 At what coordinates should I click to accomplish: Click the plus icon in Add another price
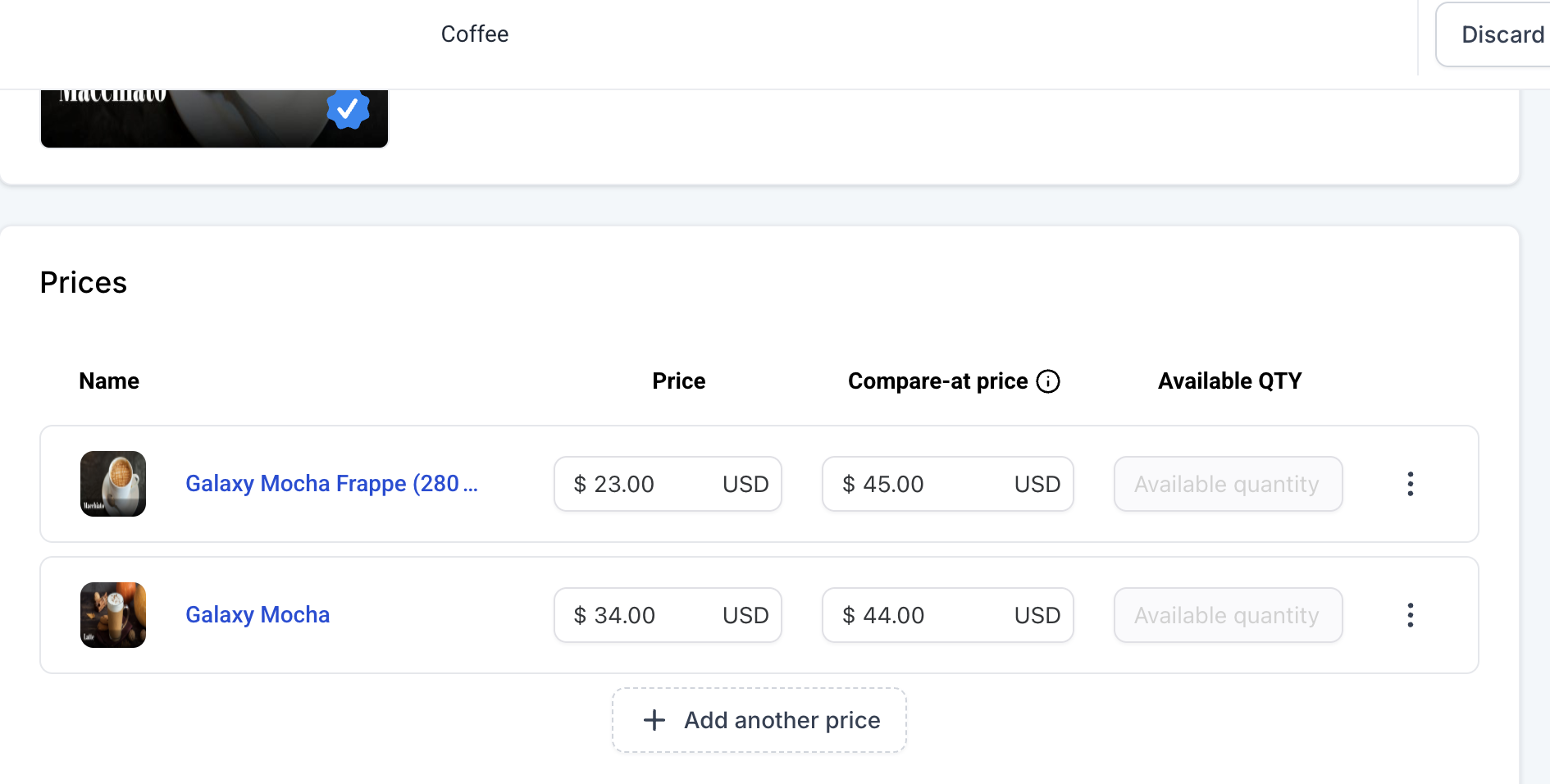(654, 720)
